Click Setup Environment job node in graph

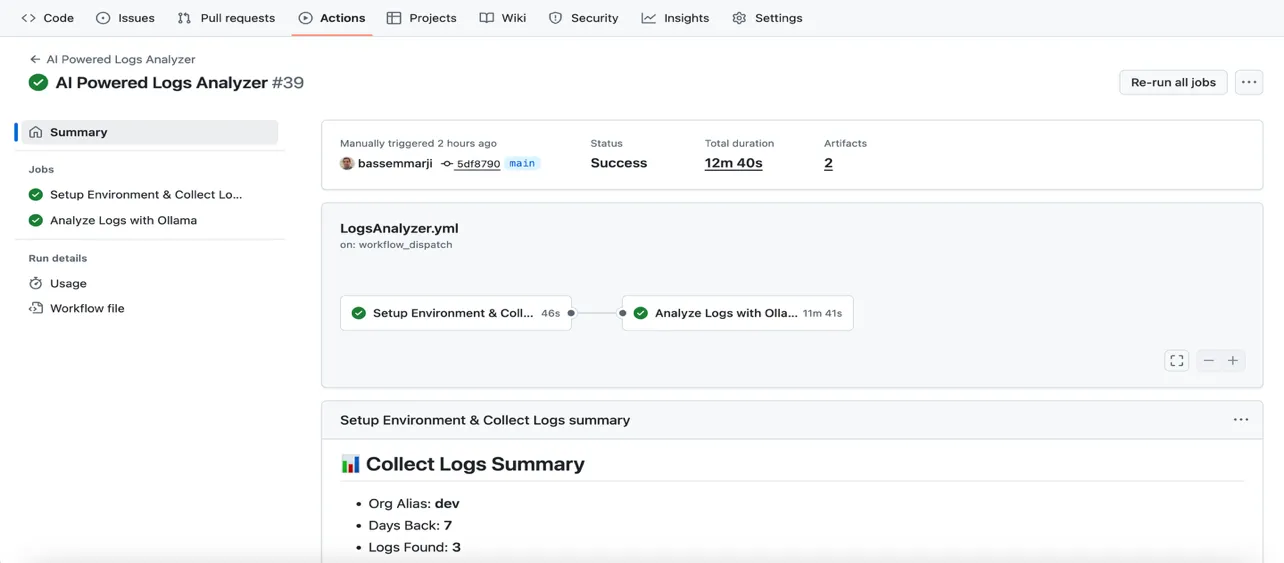[x=456, y=313]
